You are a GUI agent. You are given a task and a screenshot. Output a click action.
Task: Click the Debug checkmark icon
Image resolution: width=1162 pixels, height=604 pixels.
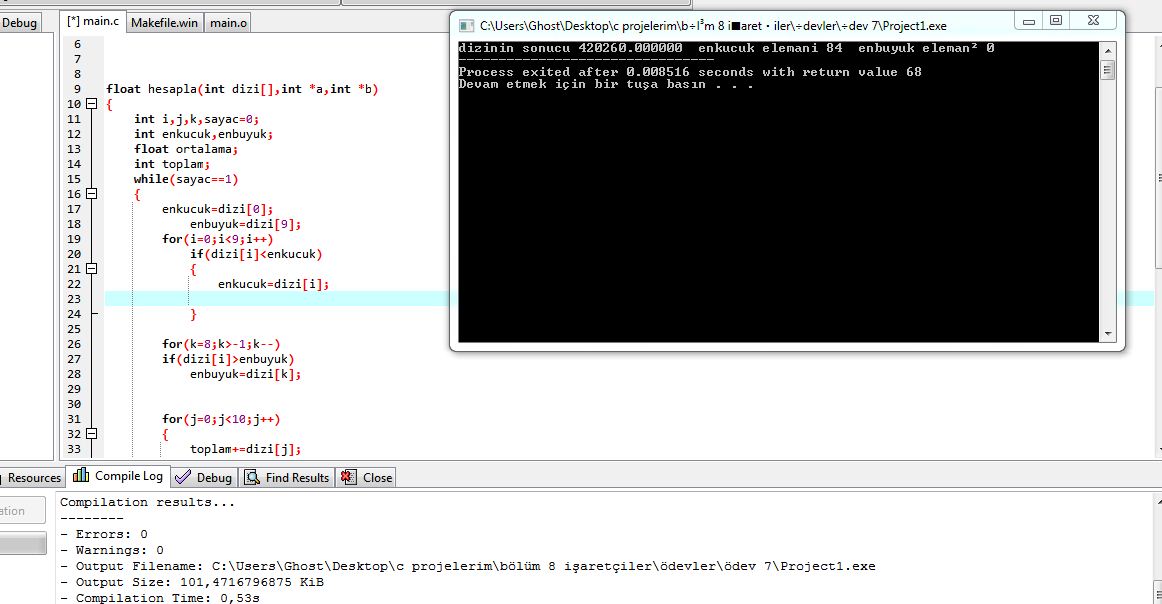pos(183,477)
